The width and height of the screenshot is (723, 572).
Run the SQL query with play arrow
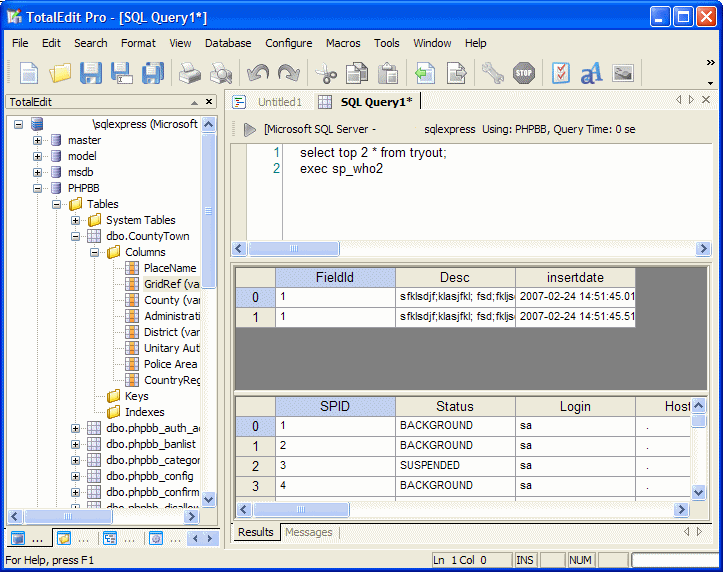[249, 130]
